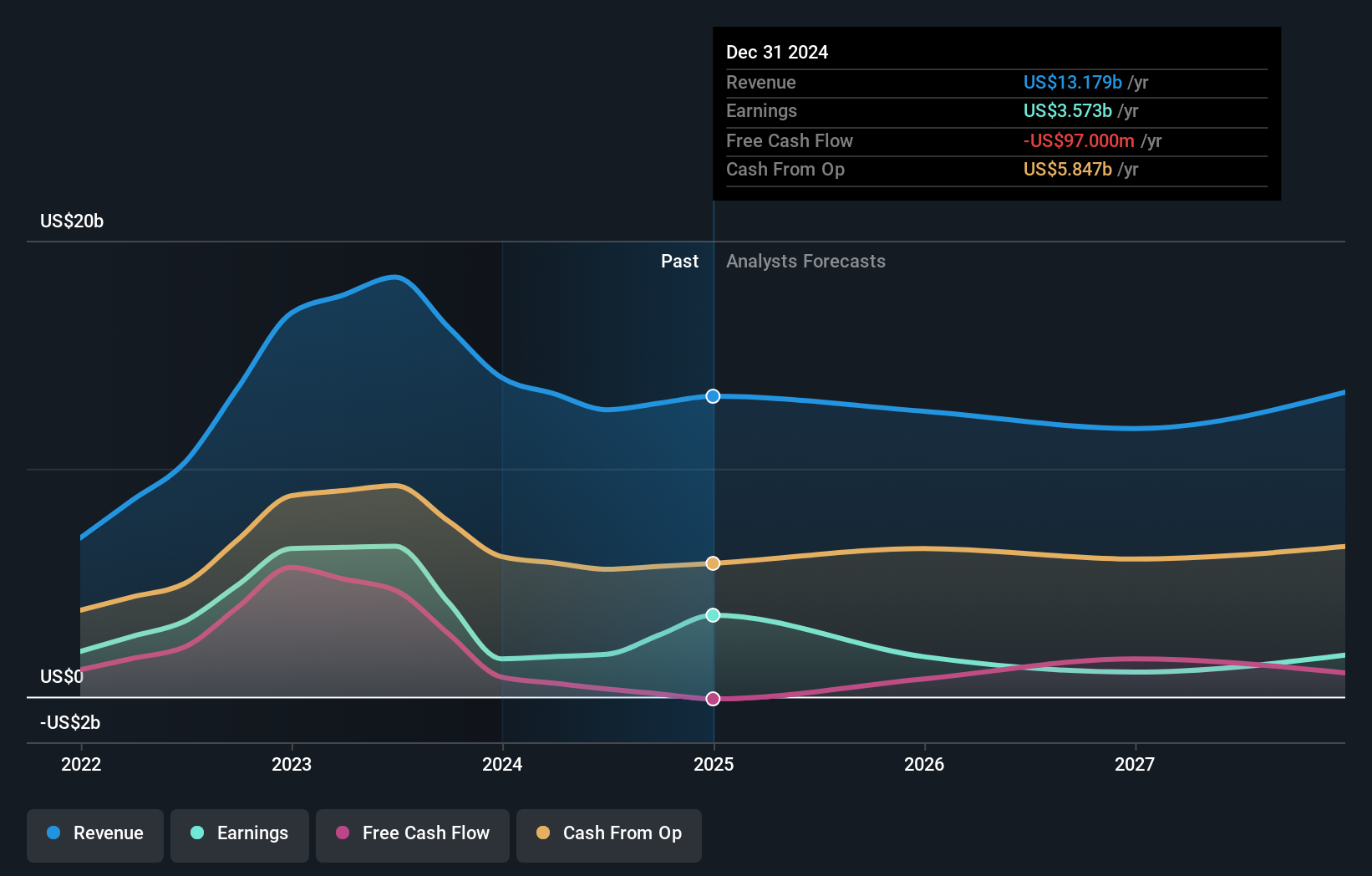Click the -US$97.000m free cash flow value
1372x876 pixels.
click(x=1079, y=140)
